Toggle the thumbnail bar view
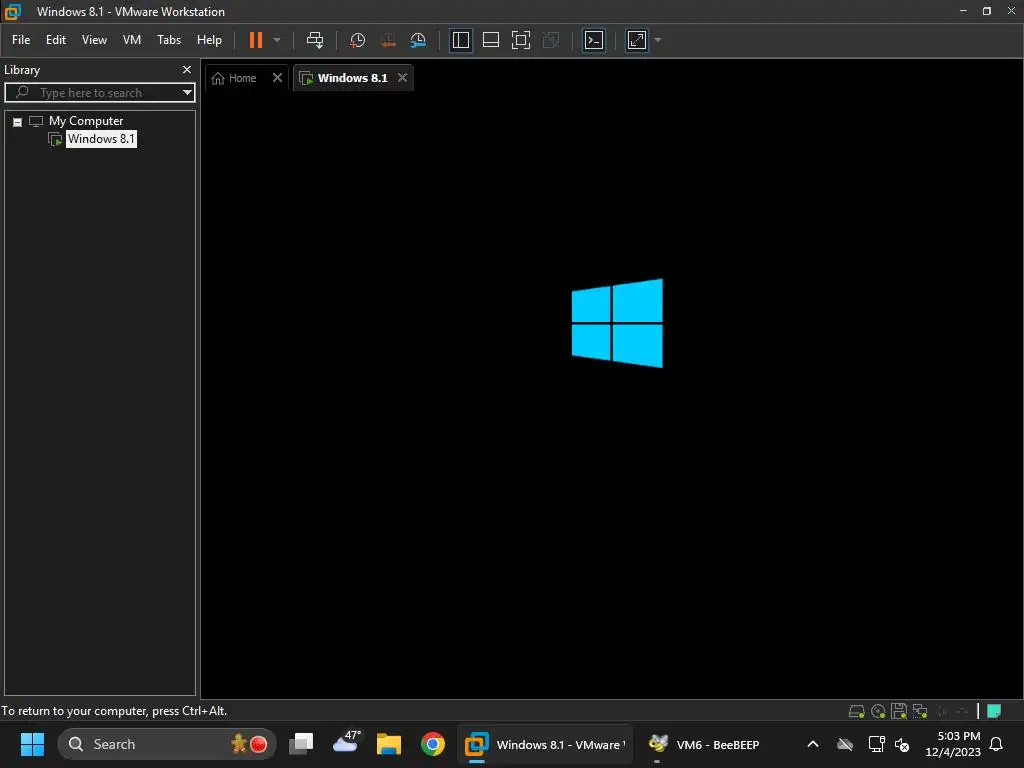This screenshot has width=1024, height=768. click(x=490, y=40)
